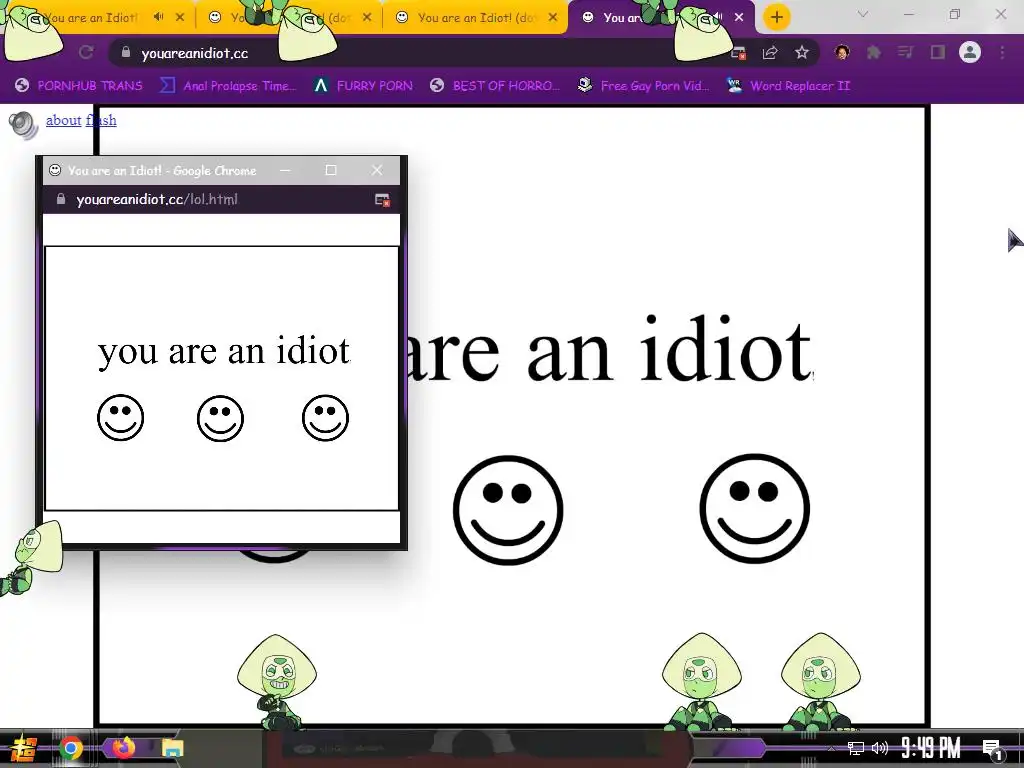1024x768 pixels.
Task: Close the active fourth tab
Action: [739, 17]
